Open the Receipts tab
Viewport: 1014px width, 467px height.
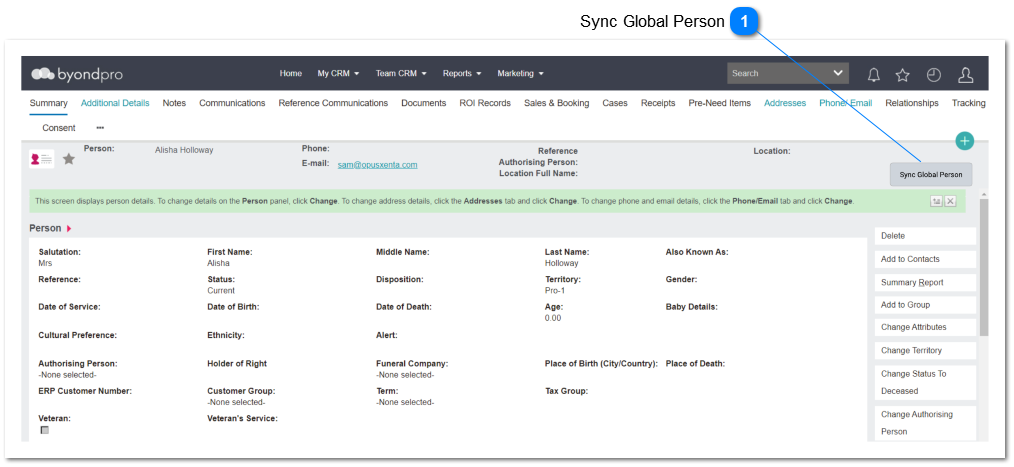pos(658,103)
